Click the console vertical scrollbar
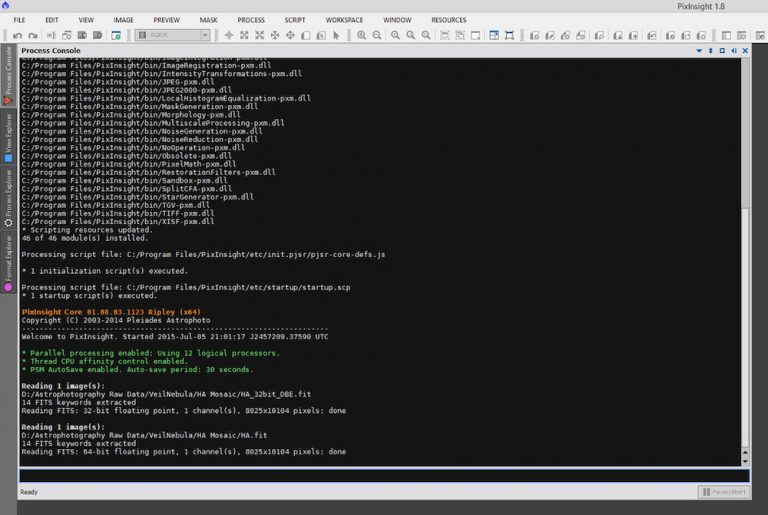Viewport: 768px width, 515px height. click(744, 300)
